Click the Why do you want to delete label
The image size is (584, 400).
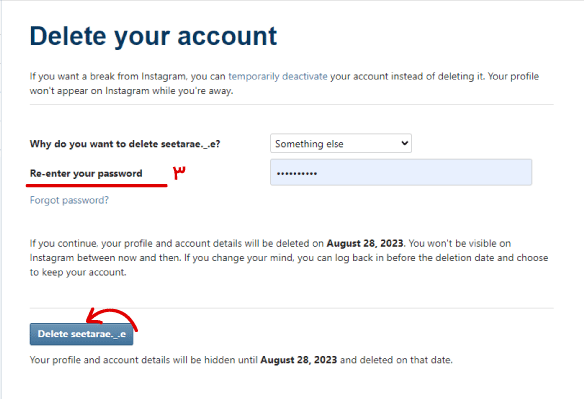(125, 144)
